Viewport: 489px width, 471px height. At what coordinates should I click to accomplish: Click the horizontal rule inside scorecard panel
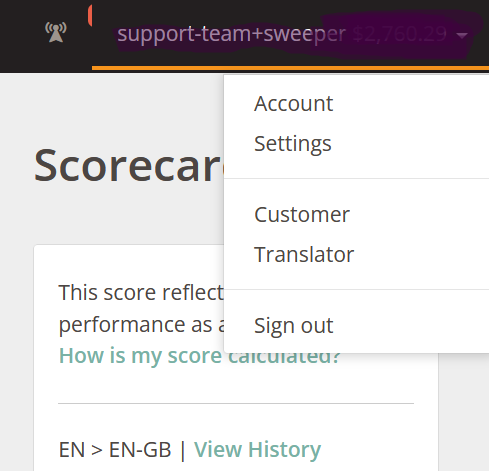[236, 403]
